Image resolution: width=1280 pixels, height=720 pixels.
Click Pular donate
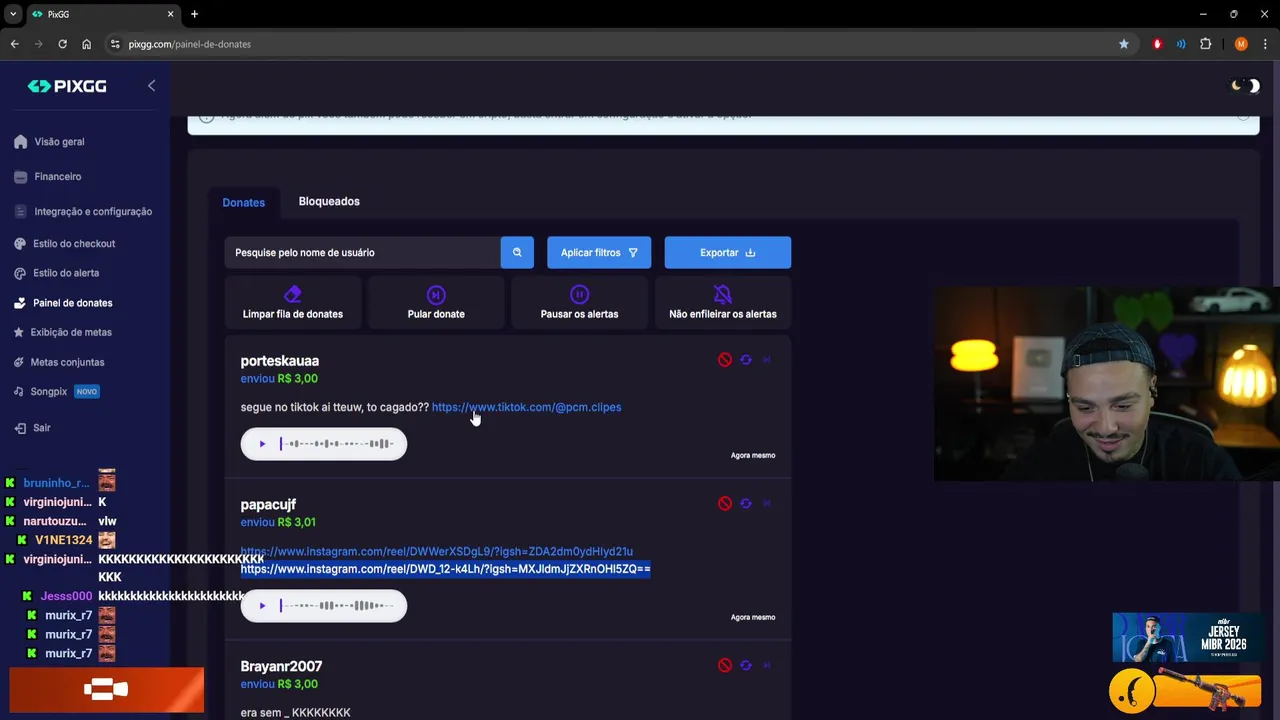pyautogui.click(x=436, y=303)
